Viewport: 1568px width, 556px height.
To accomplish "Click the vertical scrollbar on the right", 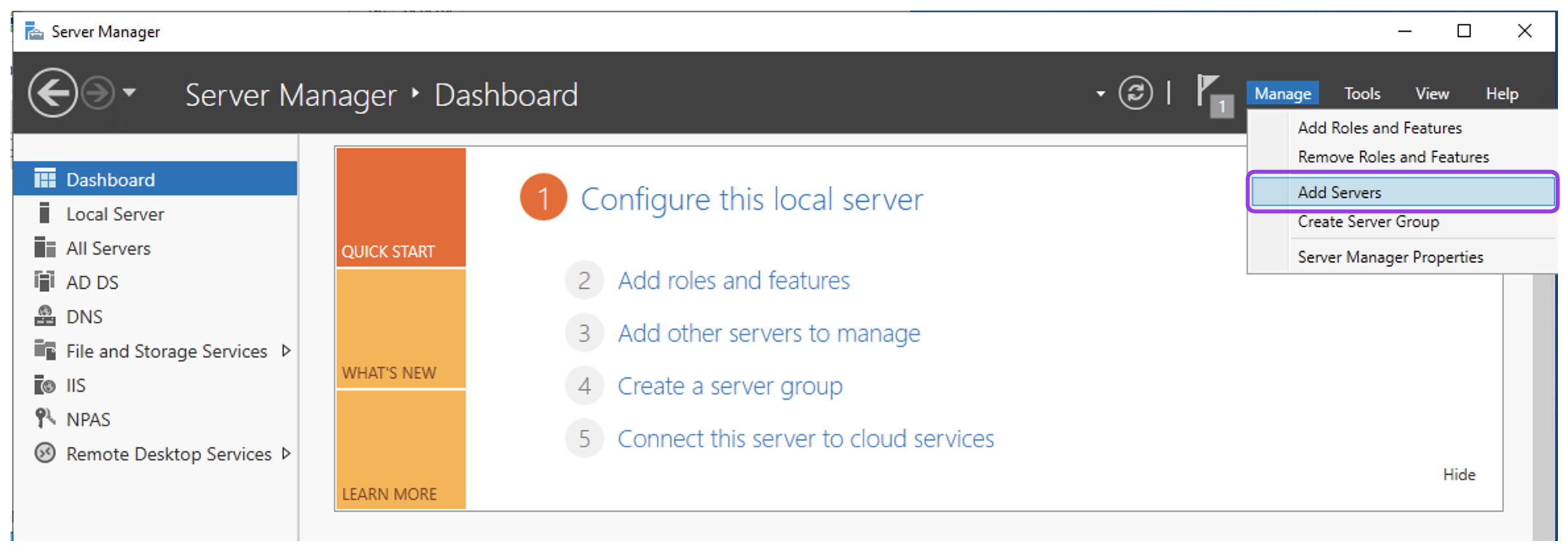I will (x=1544, y=407).
